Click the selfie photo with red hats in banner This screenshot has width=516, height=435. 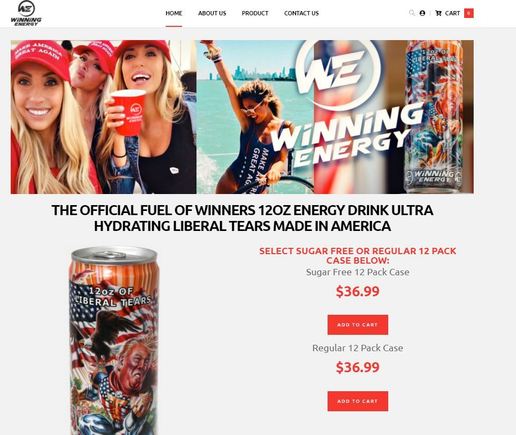(x=103, y=117)
